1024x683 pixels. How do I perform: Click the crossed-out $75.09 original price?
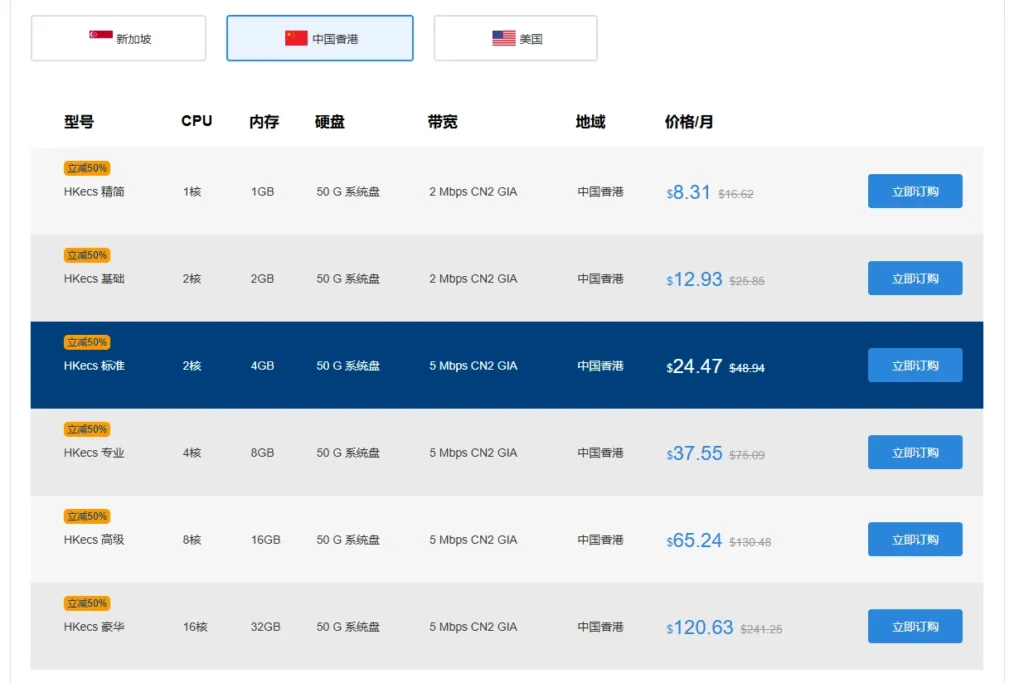pyautogui.click(x=747, y=455)
